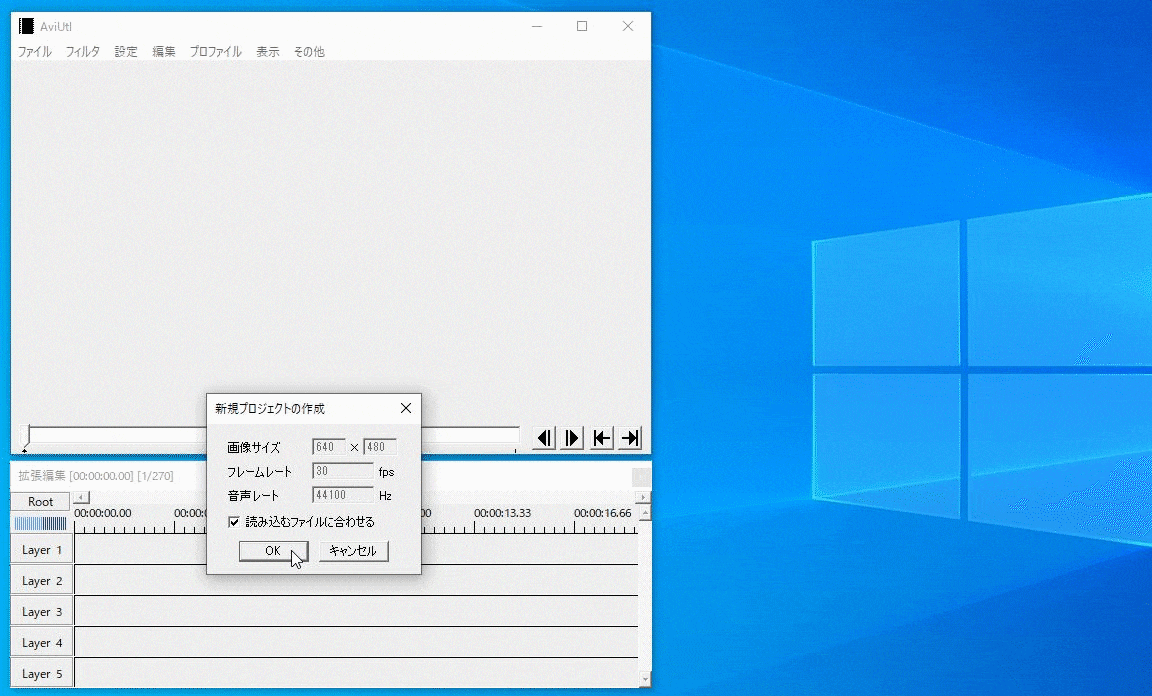
Task: Close the 新規プロジェクトの作成 dialog
Action: click(x=406, y=408)
